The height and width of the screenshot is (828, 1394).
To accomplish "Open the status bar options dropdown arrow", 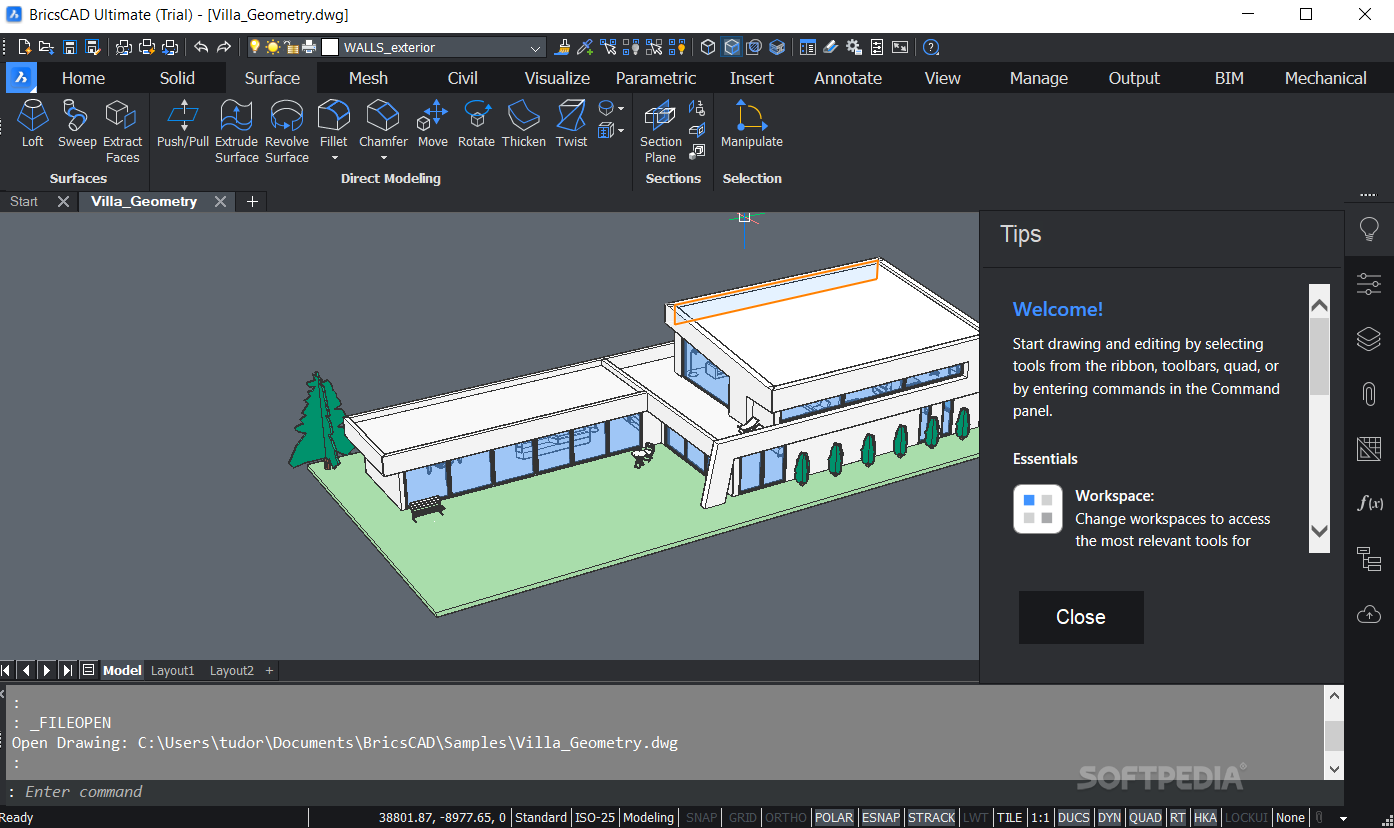I will tap(1344, 818).
